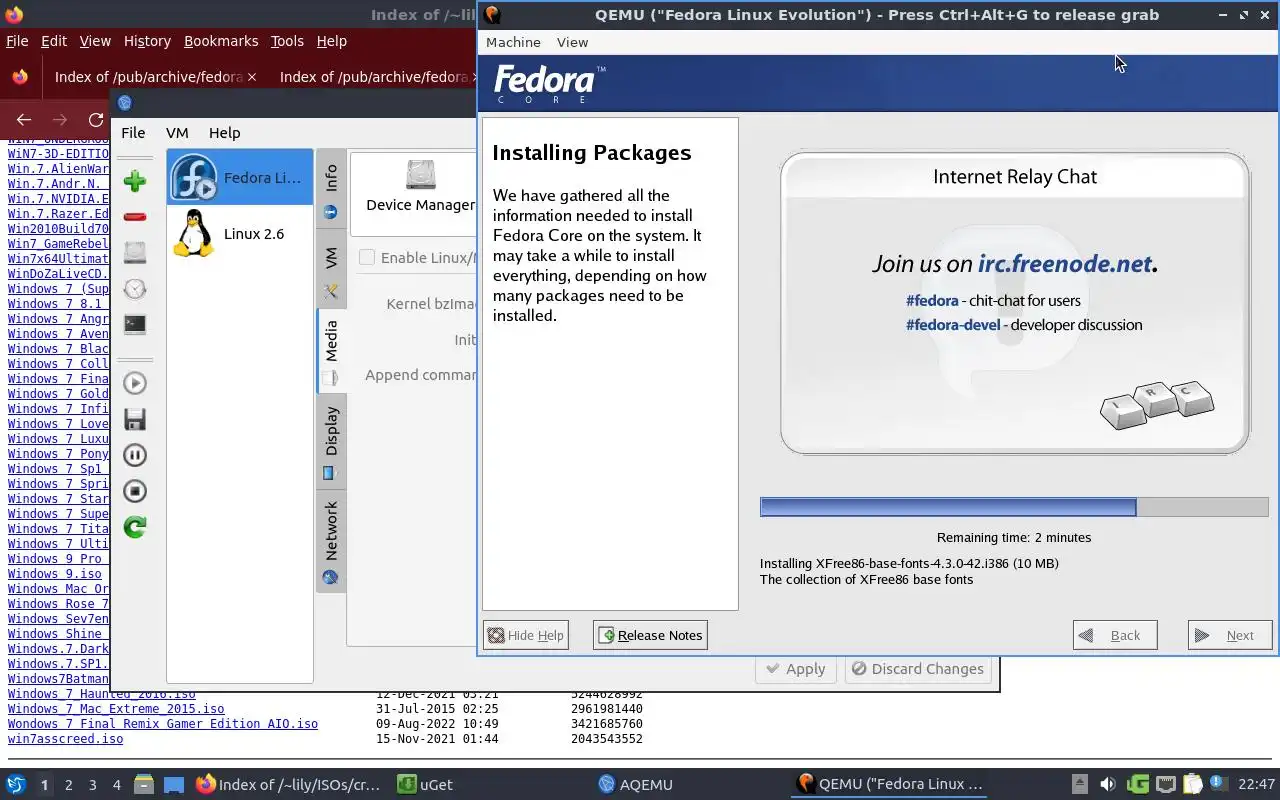
Task: Open Firefox File menu
Action: [17, 41]
